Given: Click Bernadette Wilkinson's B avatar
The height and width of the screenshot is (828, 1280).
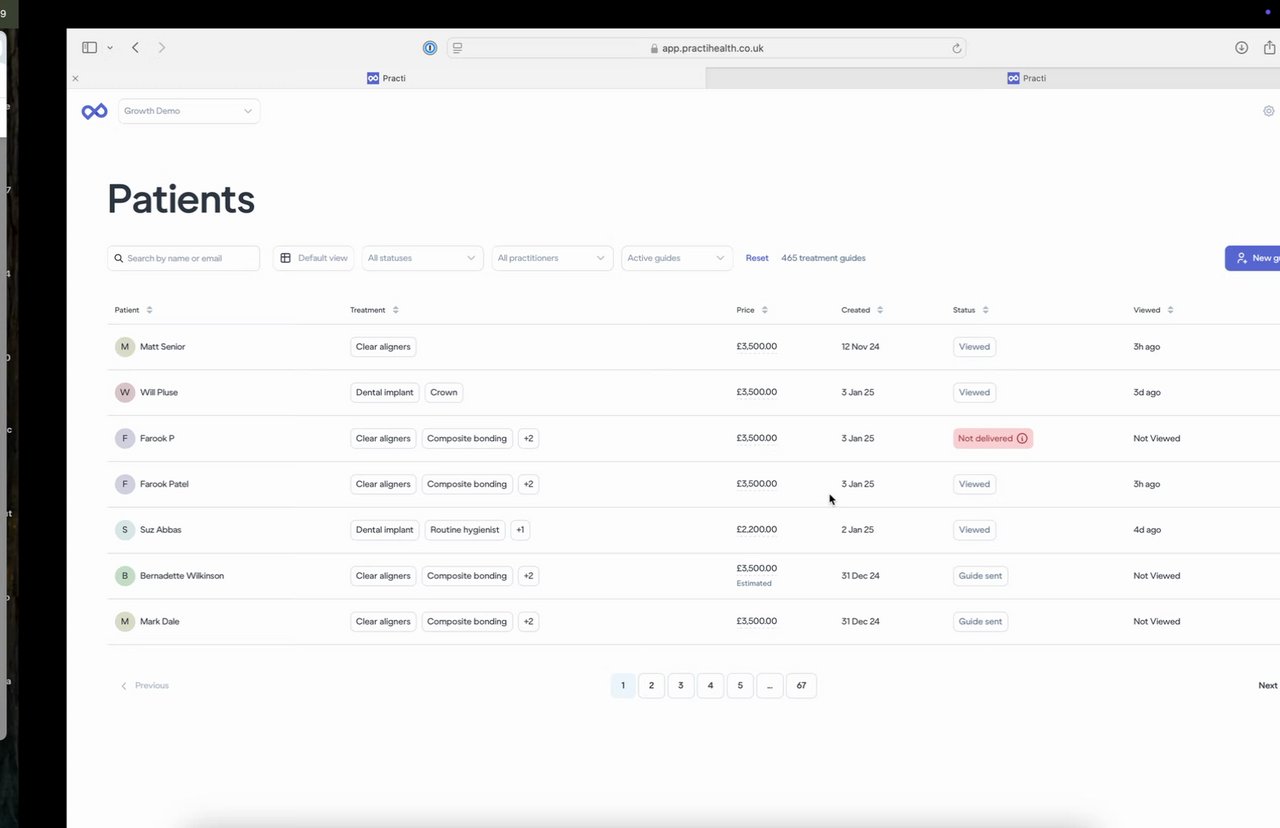Looking at the screenshot, I should [x=125, y=576].
